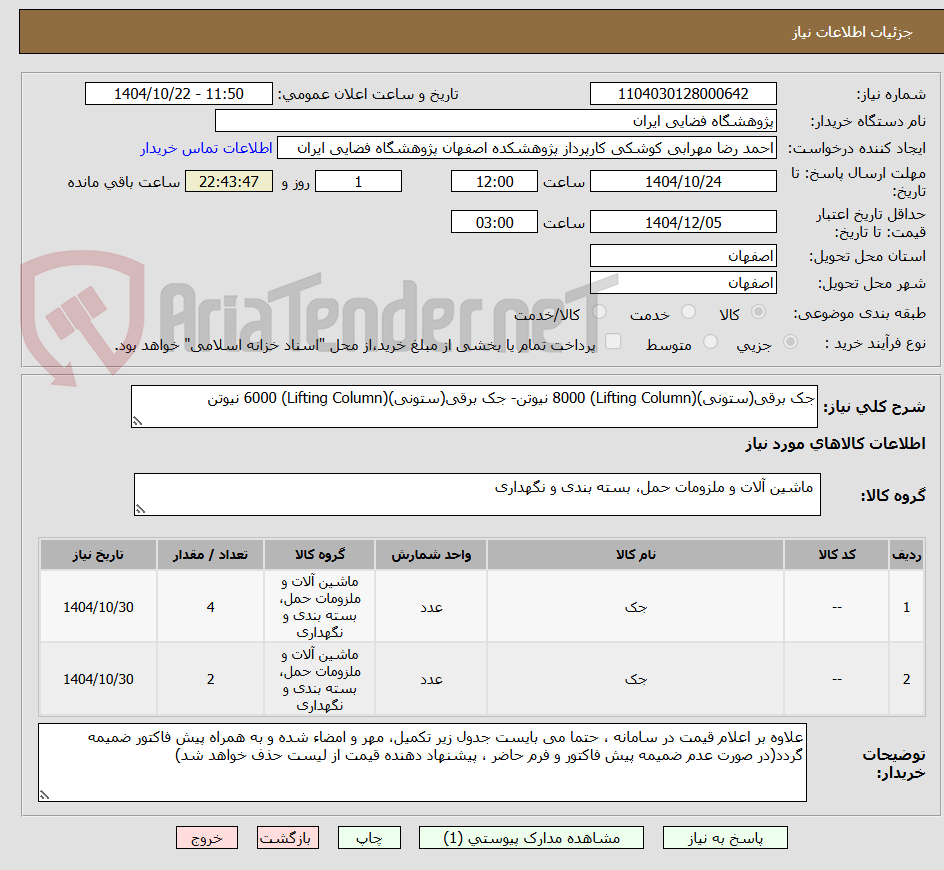
Task: Choose متوسط as purchase process type
Action: click(x=708, y=341)
